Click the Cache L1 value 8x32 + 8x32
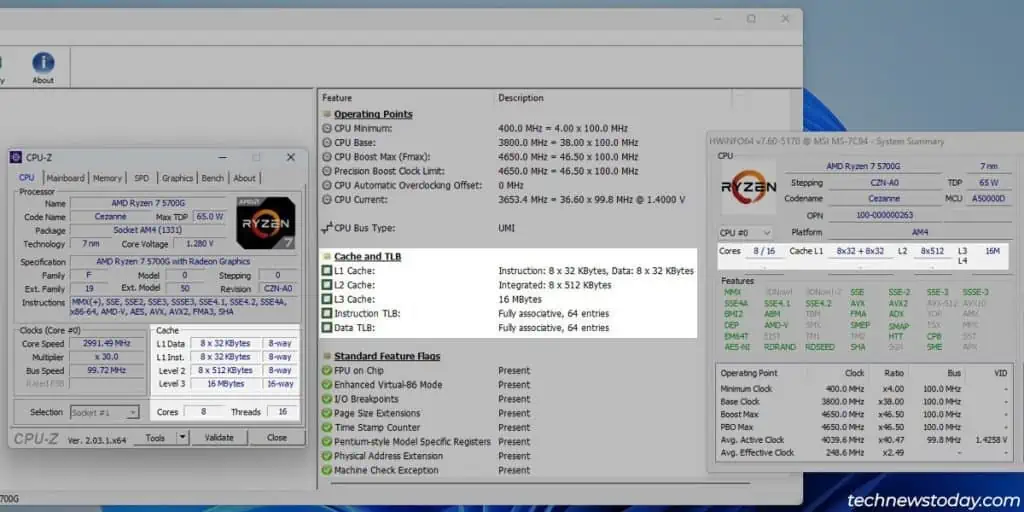This screenshot has height=512, width=1024. tap(859, 251)
